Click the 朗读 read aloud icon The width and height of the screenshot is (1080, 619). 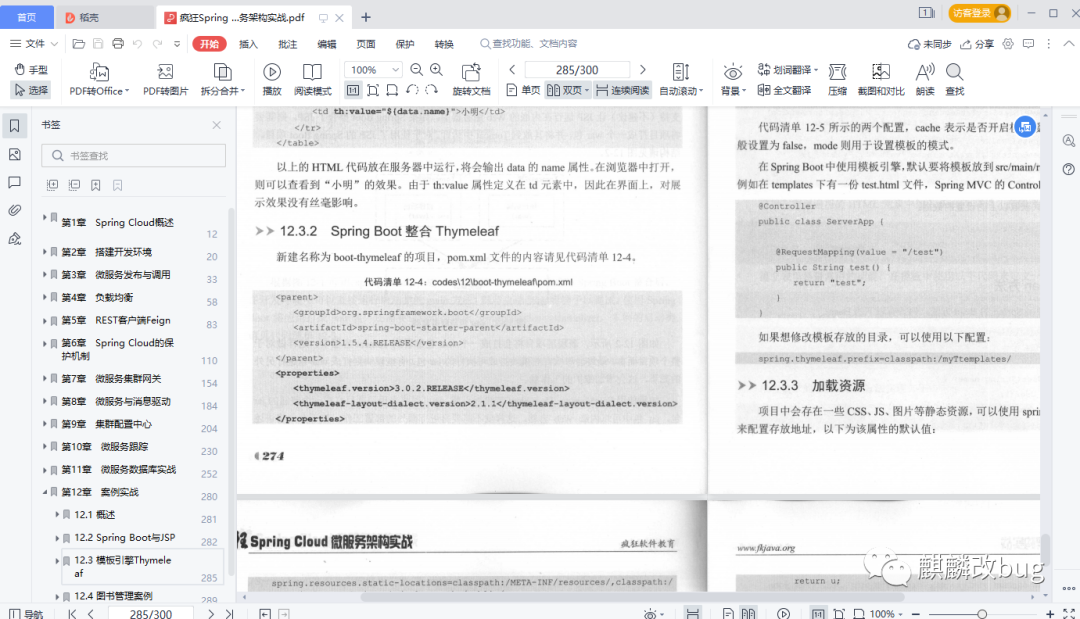925,80
